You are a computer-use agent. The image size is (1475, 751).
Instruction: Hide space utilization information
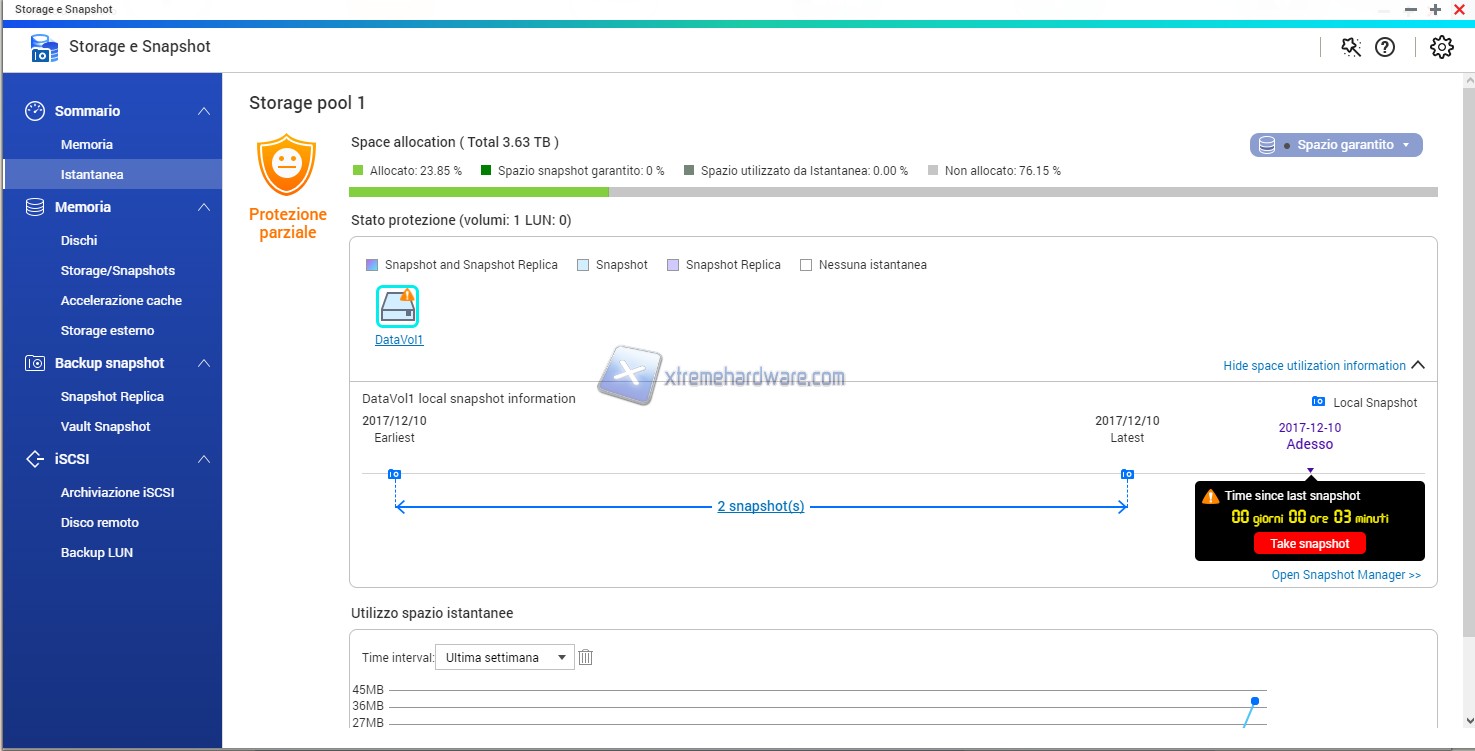click(x=1323, y=366)
